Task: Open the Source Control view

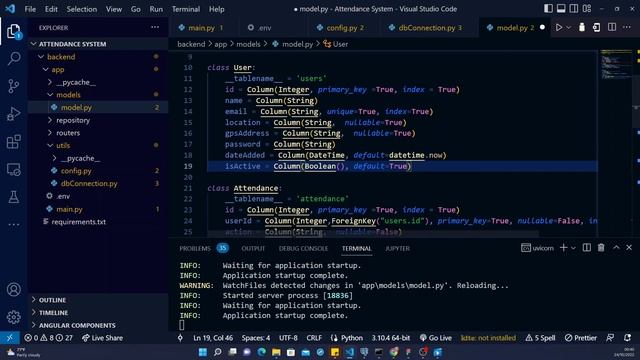Action: (x=13, y=86)
